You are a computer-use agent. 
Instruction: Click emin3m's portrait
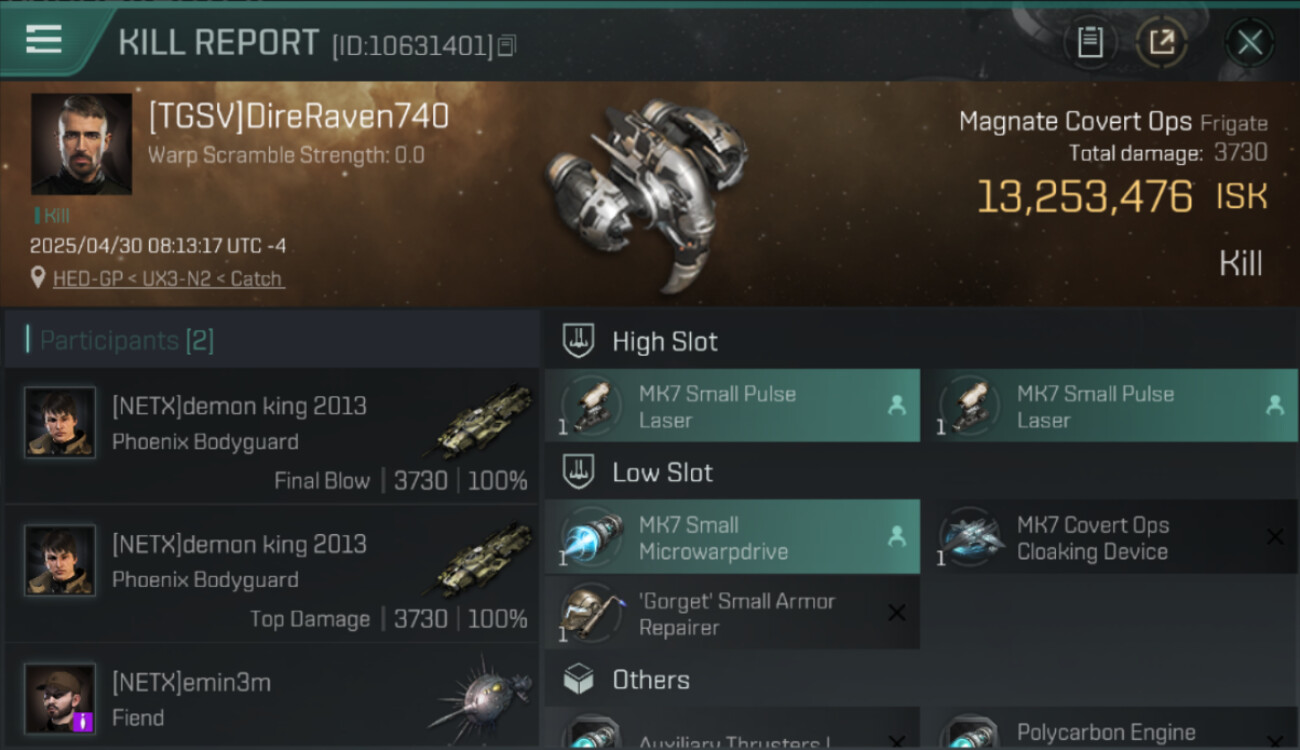(x=60, y=697)
